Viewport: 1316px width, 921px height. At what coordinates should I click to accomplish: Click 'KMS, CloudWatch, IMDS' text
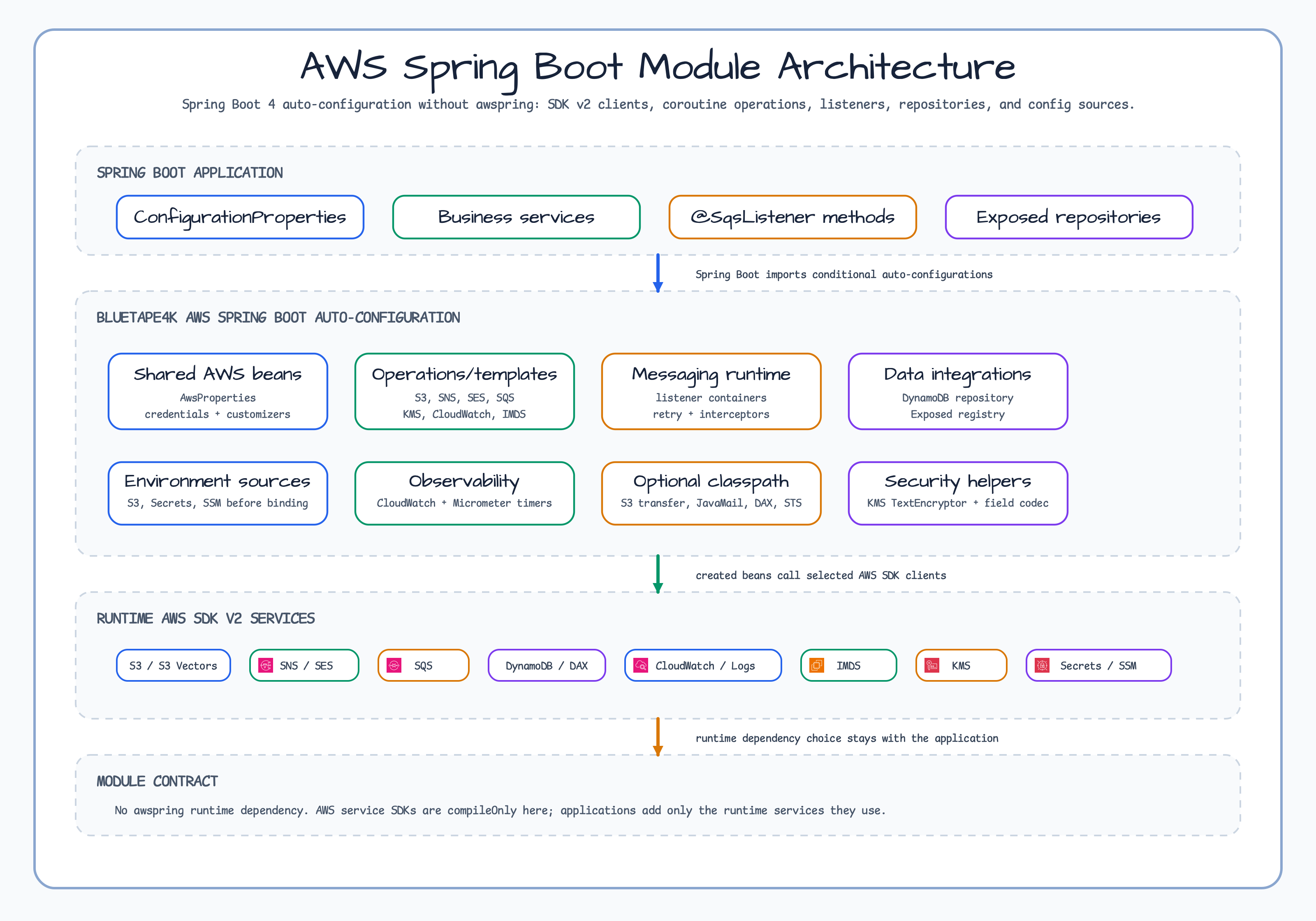click(x=464, y=414)
